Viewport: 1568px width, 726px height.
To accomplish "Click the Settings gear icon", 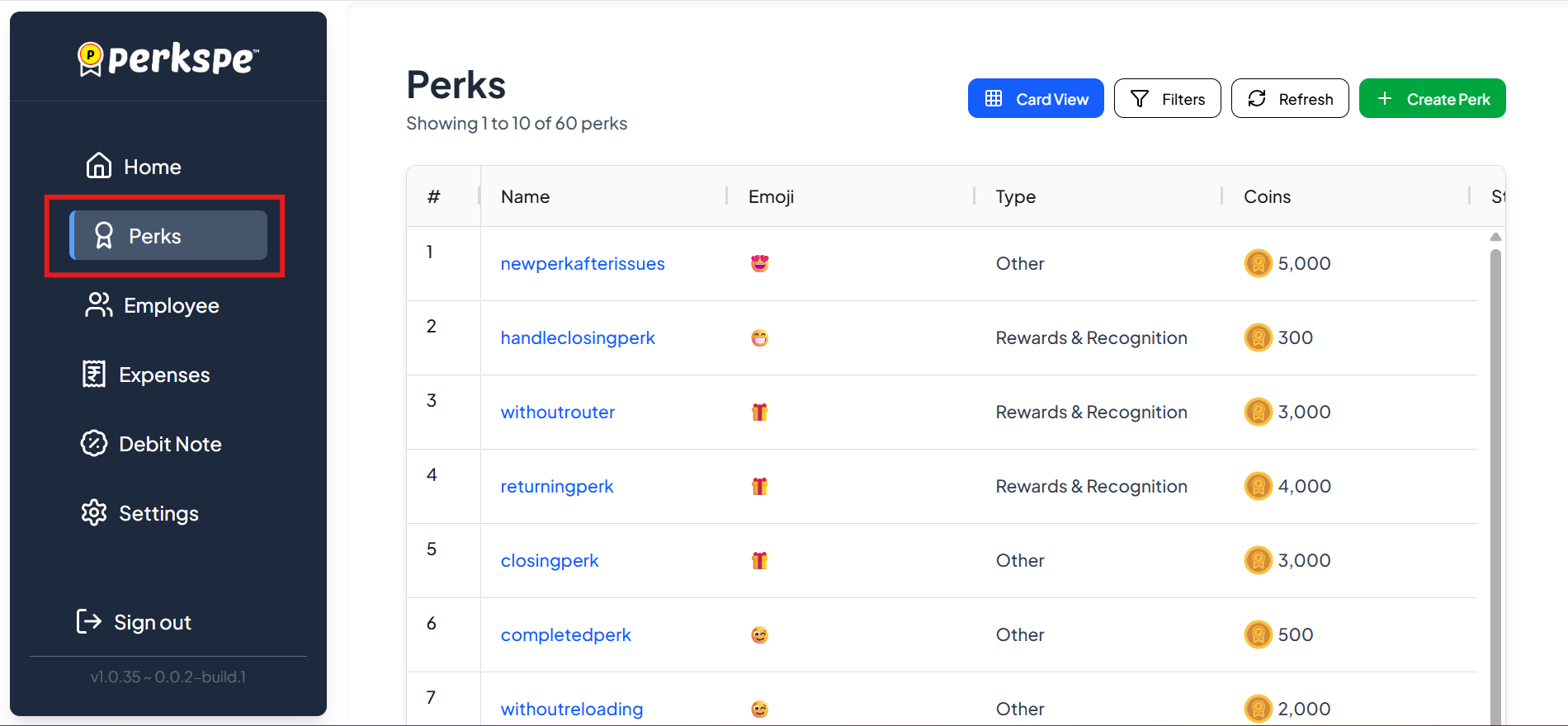I will pyautogui.click(x=94, y=513).
